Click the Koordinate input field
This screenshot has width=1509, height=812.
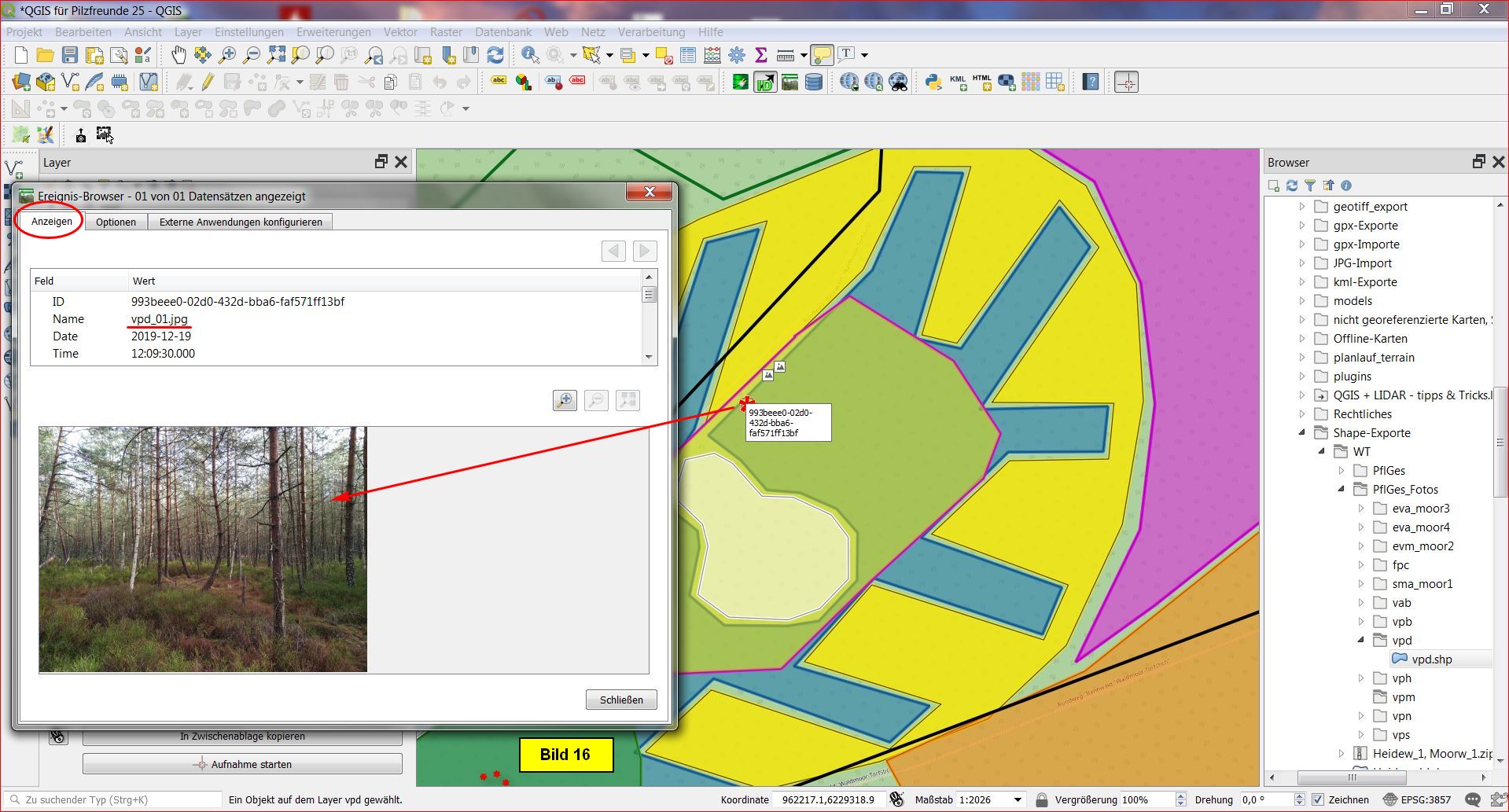(x=828, y=799)
